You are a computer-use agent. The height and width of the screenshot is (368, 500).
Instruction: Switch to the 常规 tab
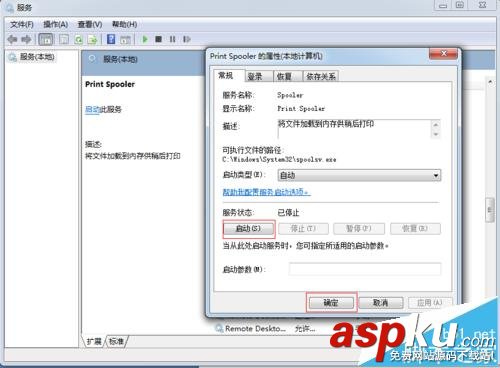[228, 75]
